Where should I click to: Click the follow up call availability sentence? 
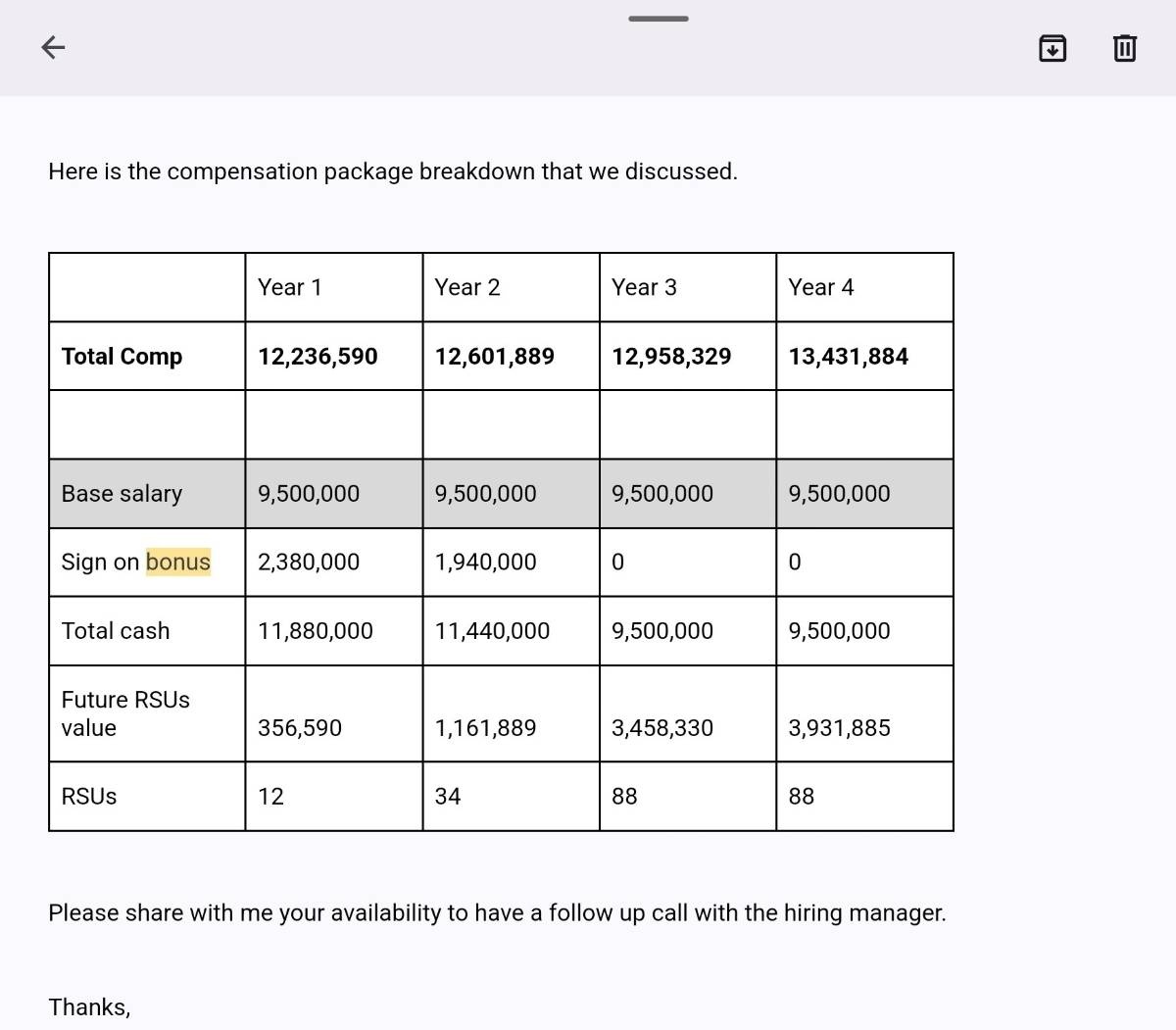[x=497, y=912]
